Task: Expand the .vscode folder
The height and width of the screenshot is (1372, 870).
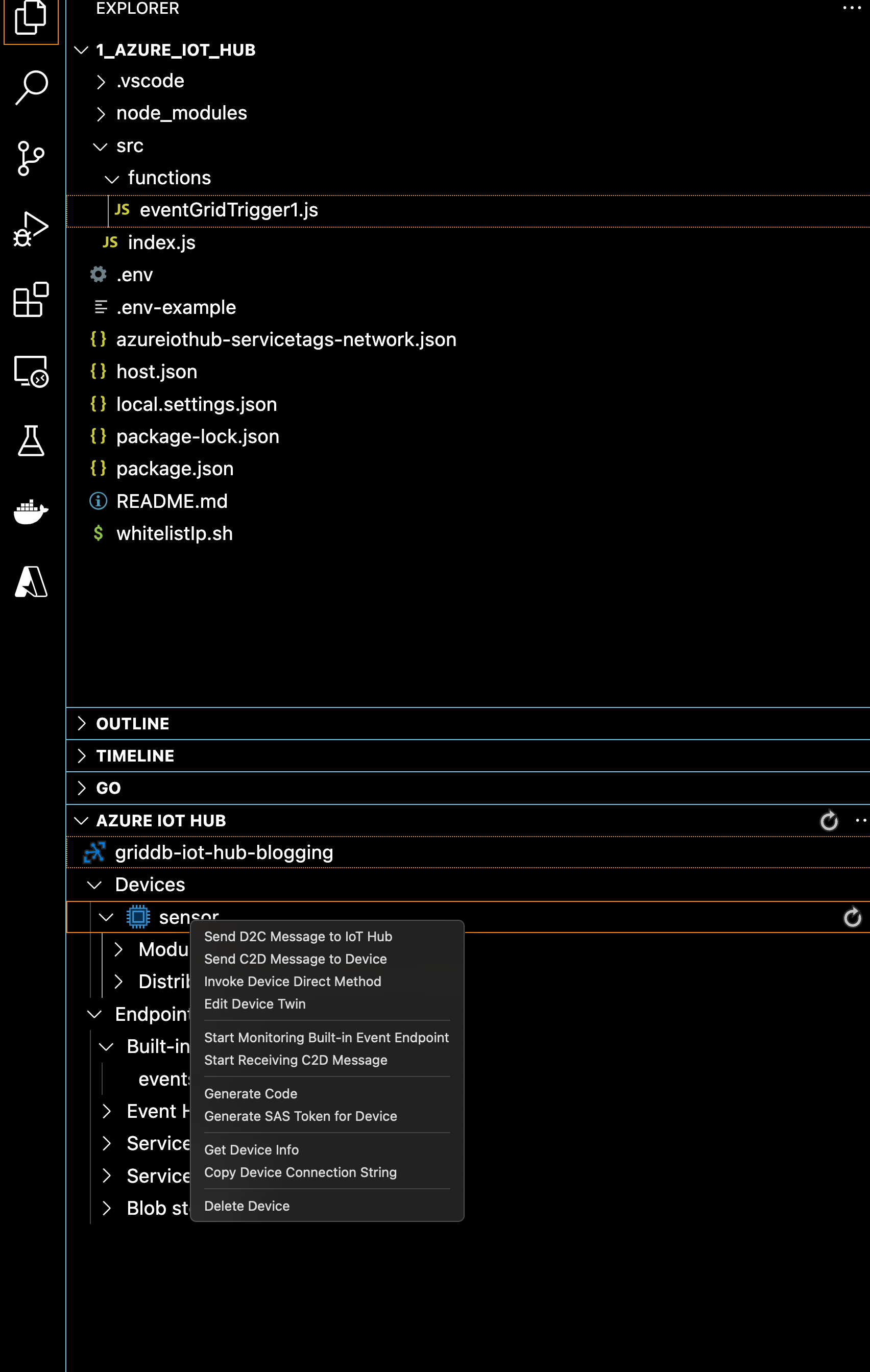Action: [150, 82]
